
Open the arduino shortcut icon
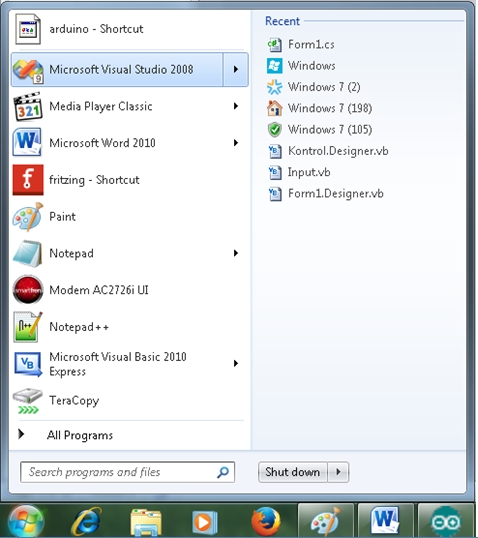[28, 29]
